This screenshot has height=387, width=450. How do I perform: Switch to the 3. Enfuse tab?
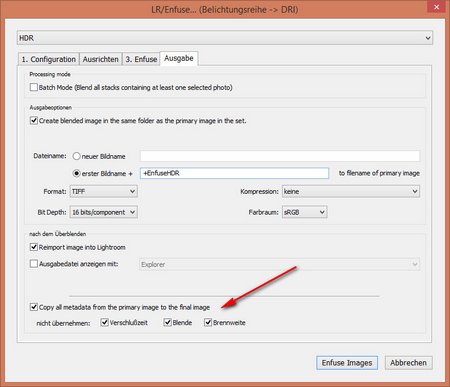[x=141, y=59]
